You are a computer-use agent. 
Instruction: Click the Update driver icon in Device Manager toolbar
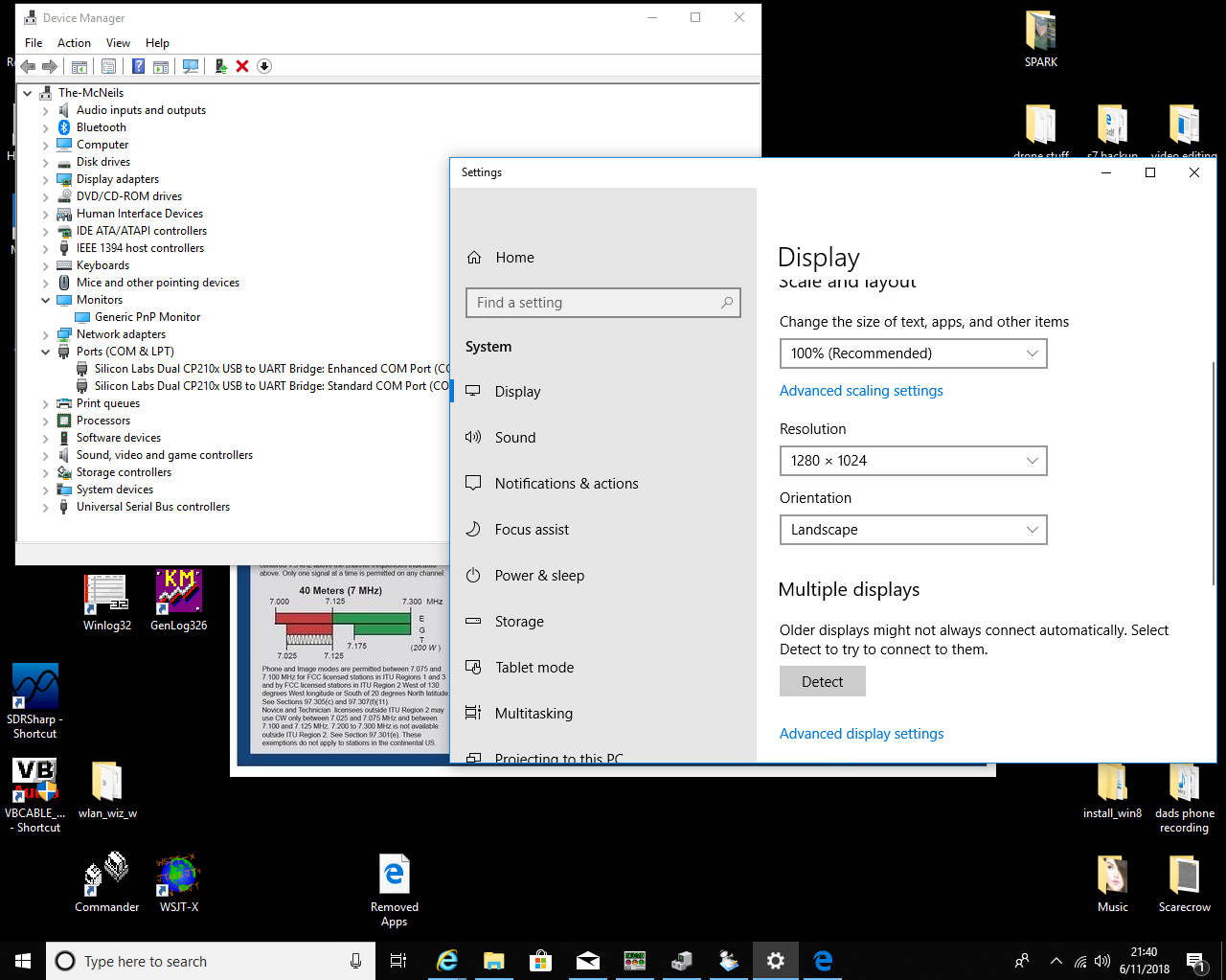coord(220,66)
